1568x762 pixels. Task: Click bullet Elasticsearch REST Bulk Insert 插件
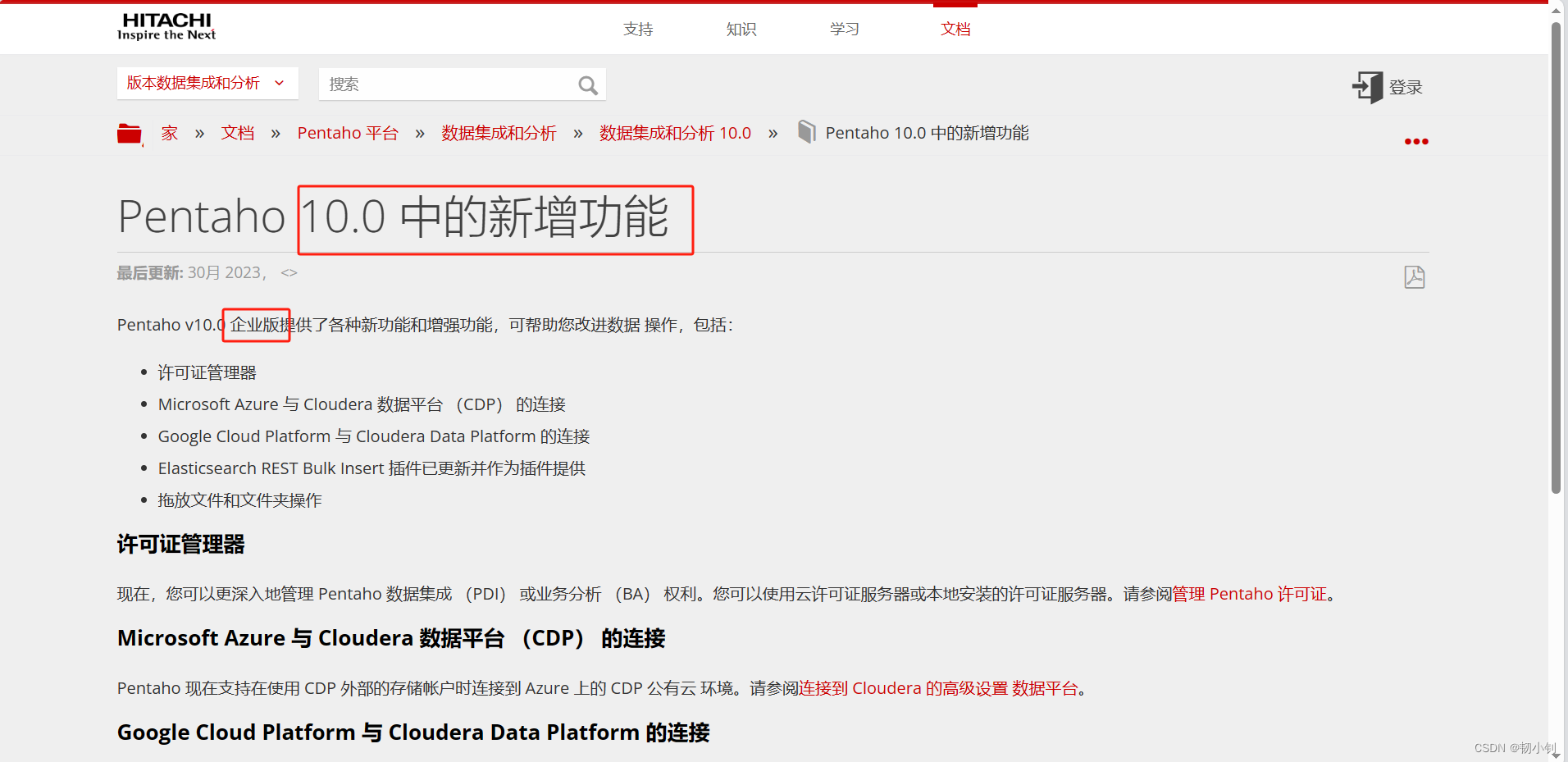[371, 468]
